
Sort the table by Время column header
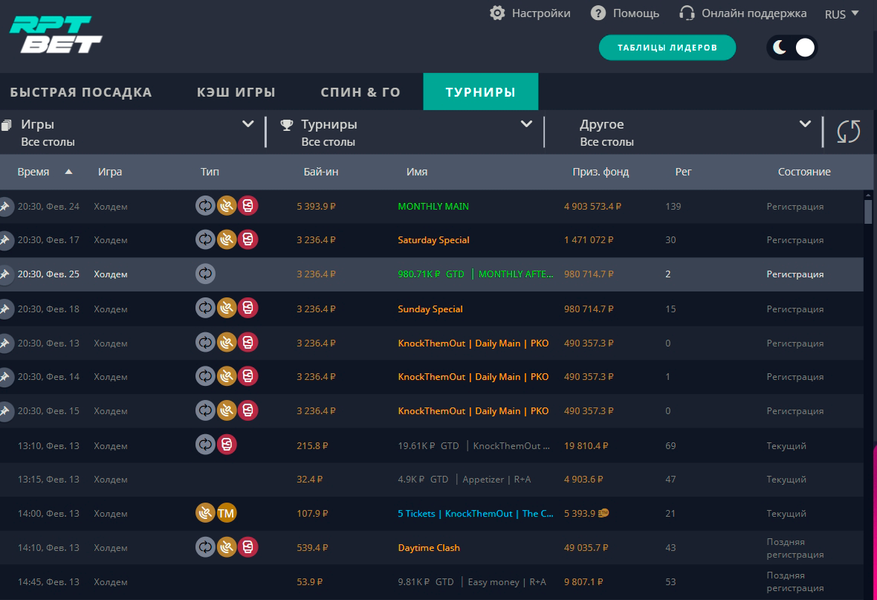33,172
